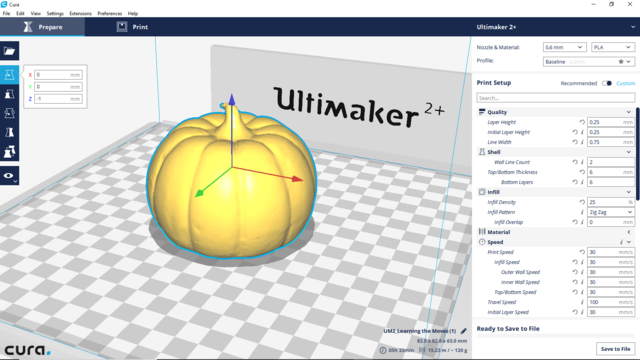Click the settings panel scrollbar
640x360 pixels.
[x=638, y=154]
